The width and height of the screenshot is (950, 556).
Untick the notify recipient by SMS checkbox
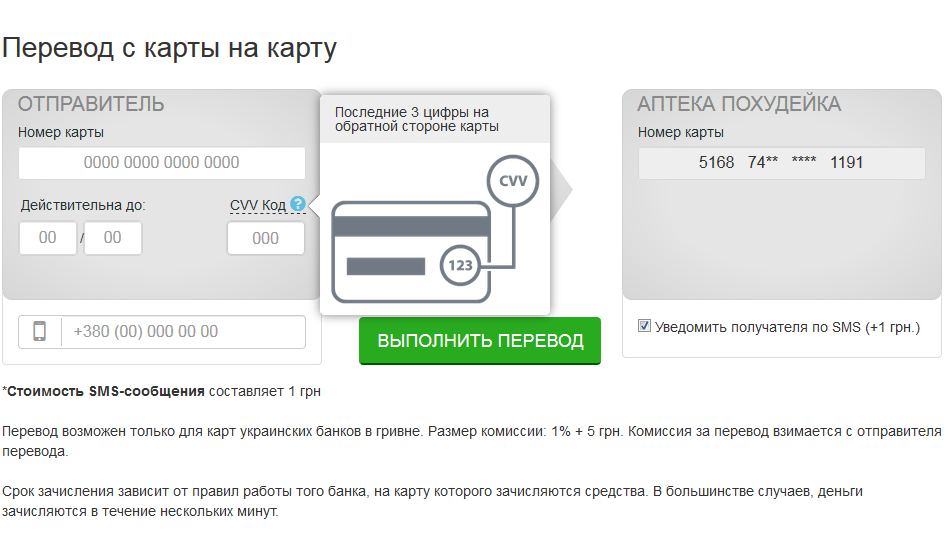coord(644,326)
